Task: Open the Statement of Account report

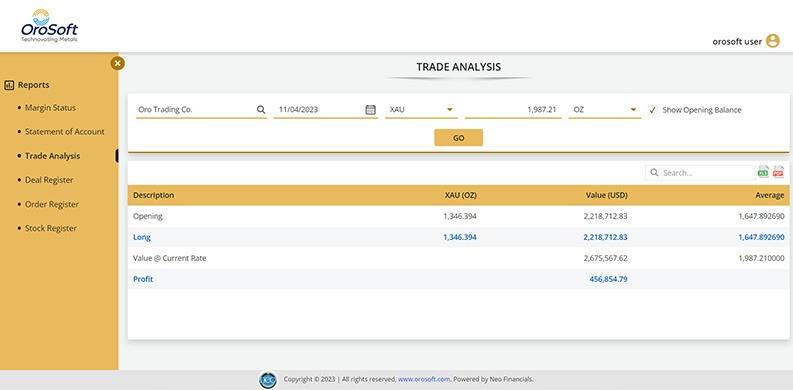Action: (65, 132)
